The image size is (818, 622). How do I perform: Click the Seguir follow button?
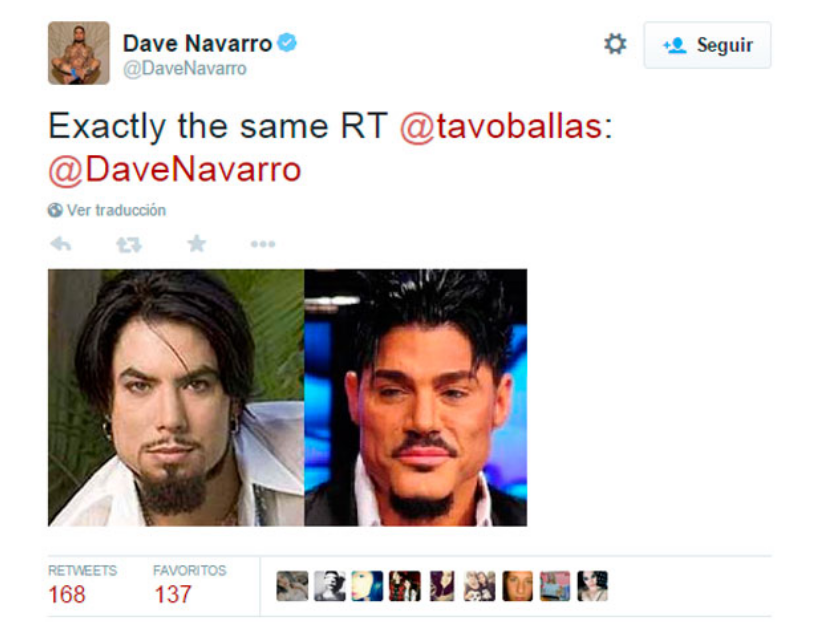point(707,45)
